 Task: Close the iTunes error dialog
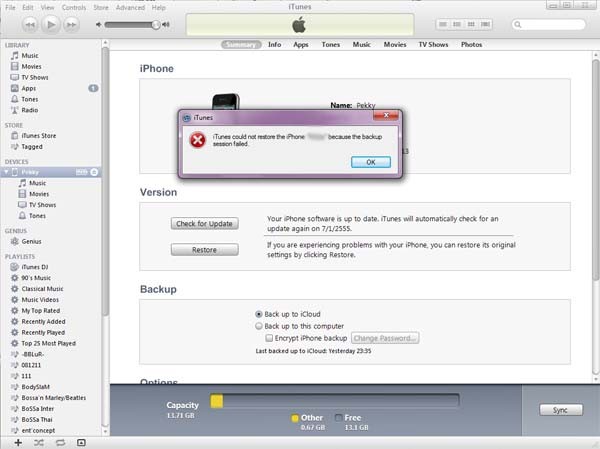386,115
